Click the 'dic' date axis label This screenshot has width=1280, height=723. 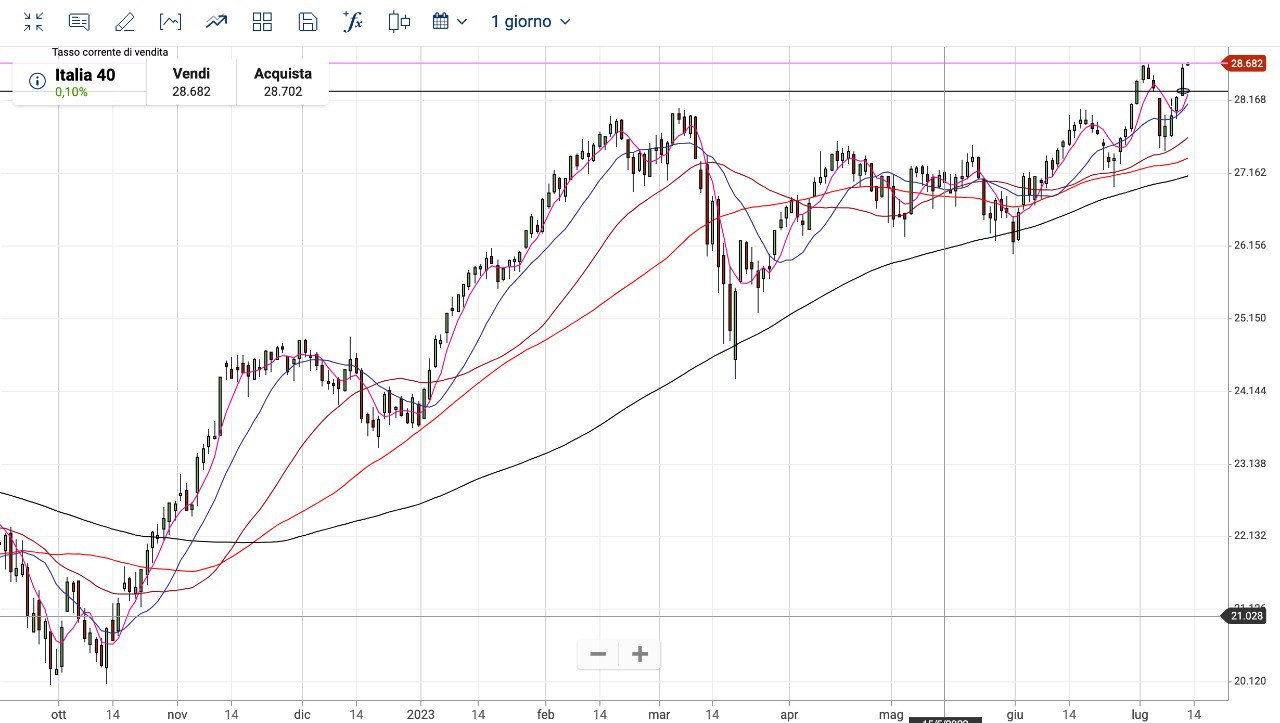[303, 714]
